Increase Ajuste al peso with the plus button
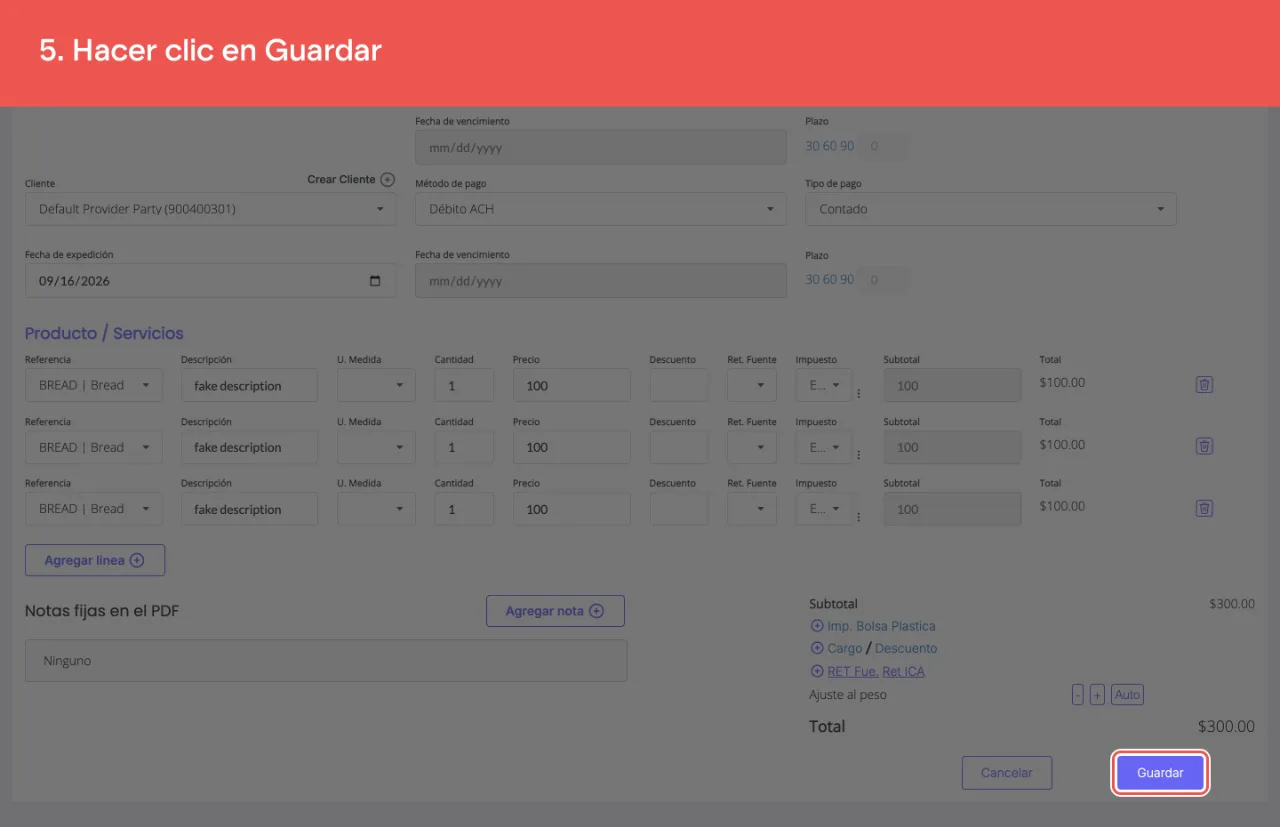The width and height of the screenshot is (1280, 827). click(1097, 695)
